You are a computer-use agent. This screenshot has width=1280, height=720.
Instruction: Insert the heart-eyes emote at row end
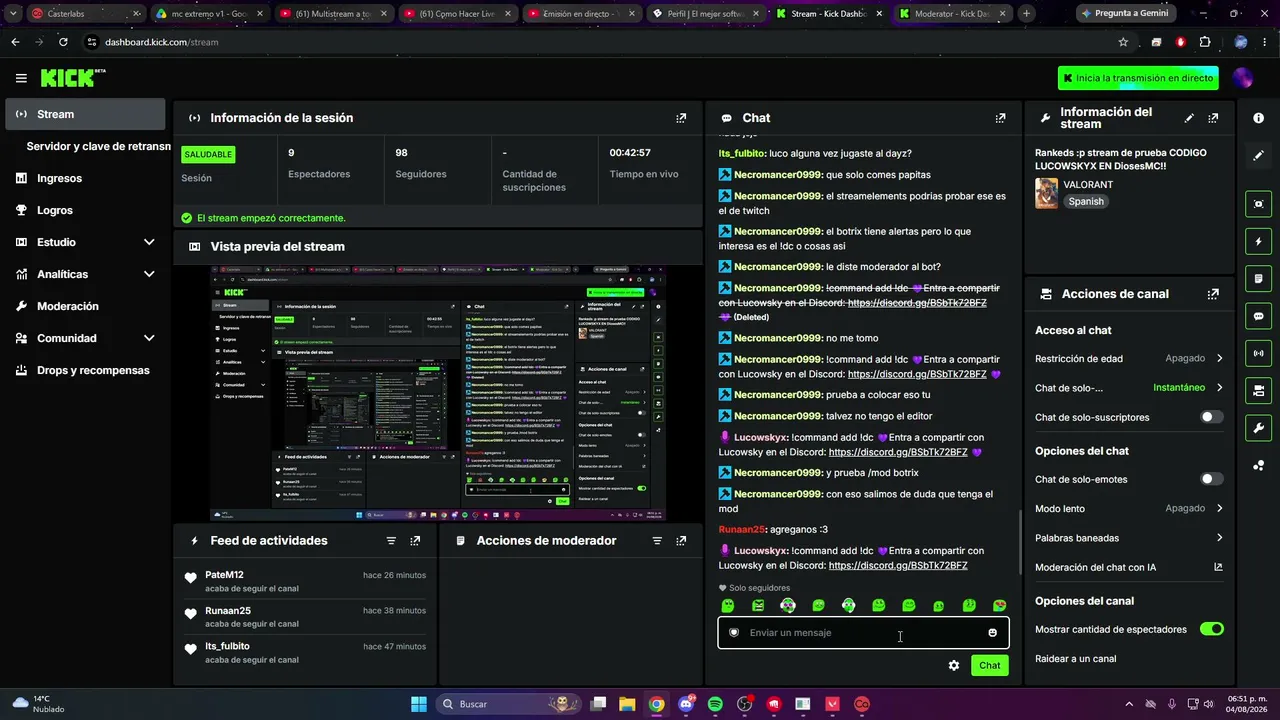pyautogui.click(x=999, y=606)
